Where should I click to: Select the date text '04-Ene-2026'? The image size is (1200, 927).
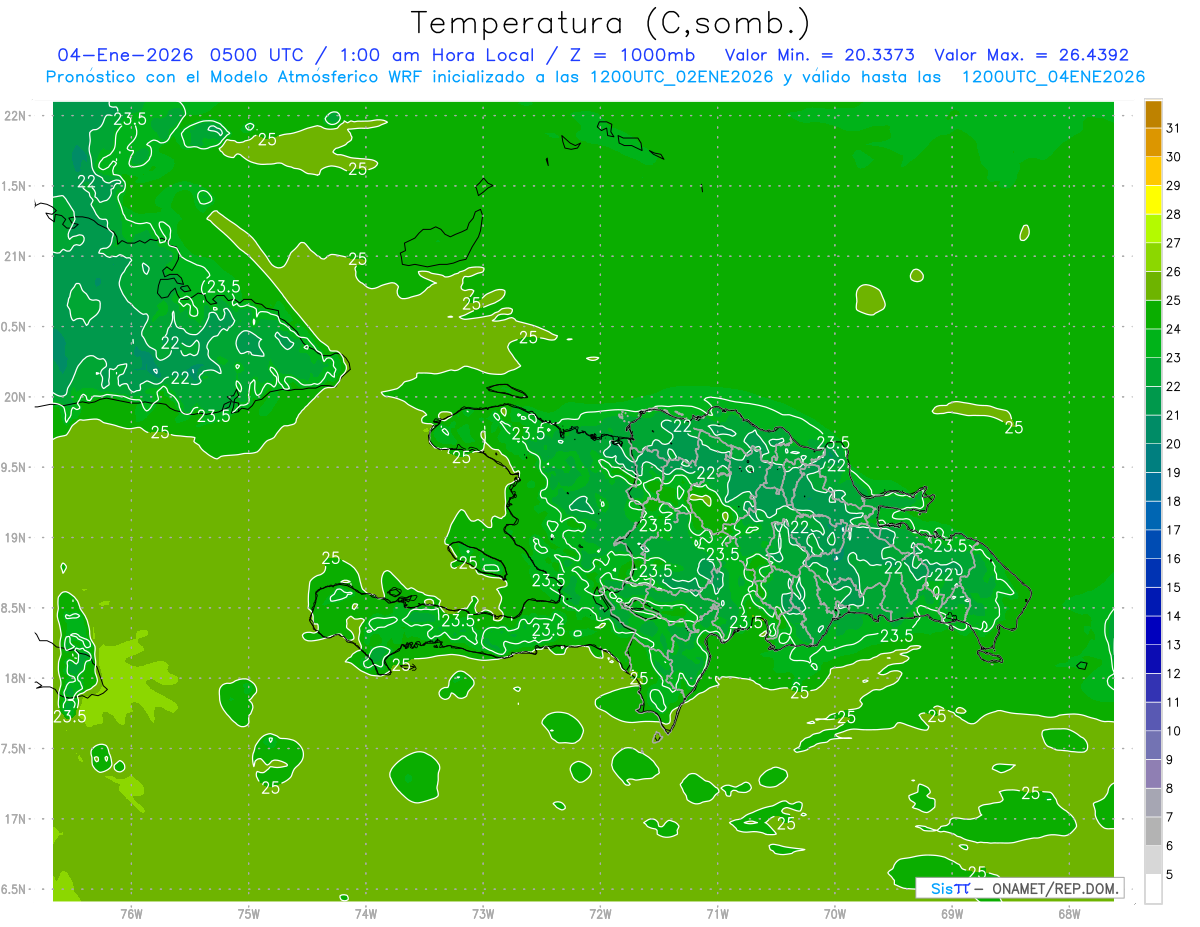coord(124,55)
